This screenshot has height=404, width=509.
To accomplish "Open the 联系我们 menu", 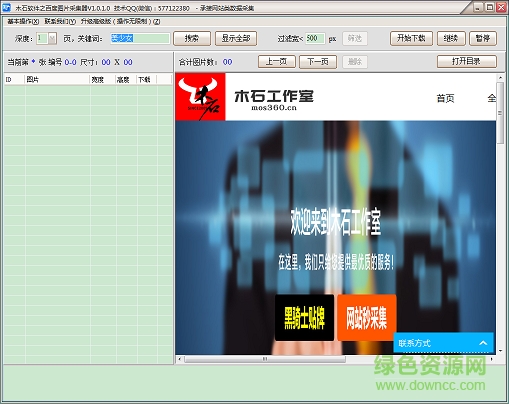I will pos(60,21).
